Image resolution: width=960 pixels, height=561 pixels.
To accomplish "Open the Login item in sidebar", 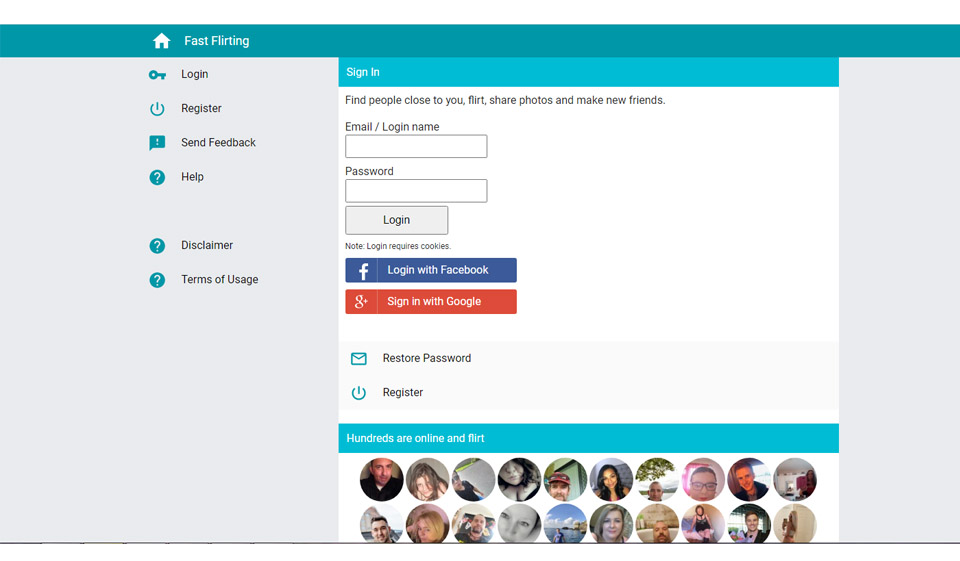I will (195, 75).
